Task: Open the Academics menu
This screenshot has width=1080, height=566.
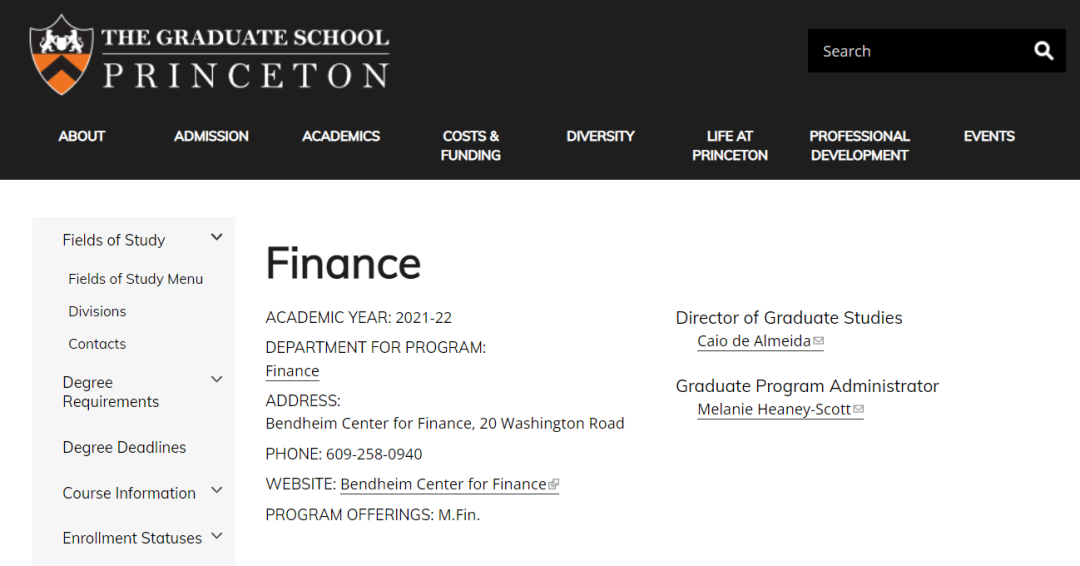Action: coord(341,136)
